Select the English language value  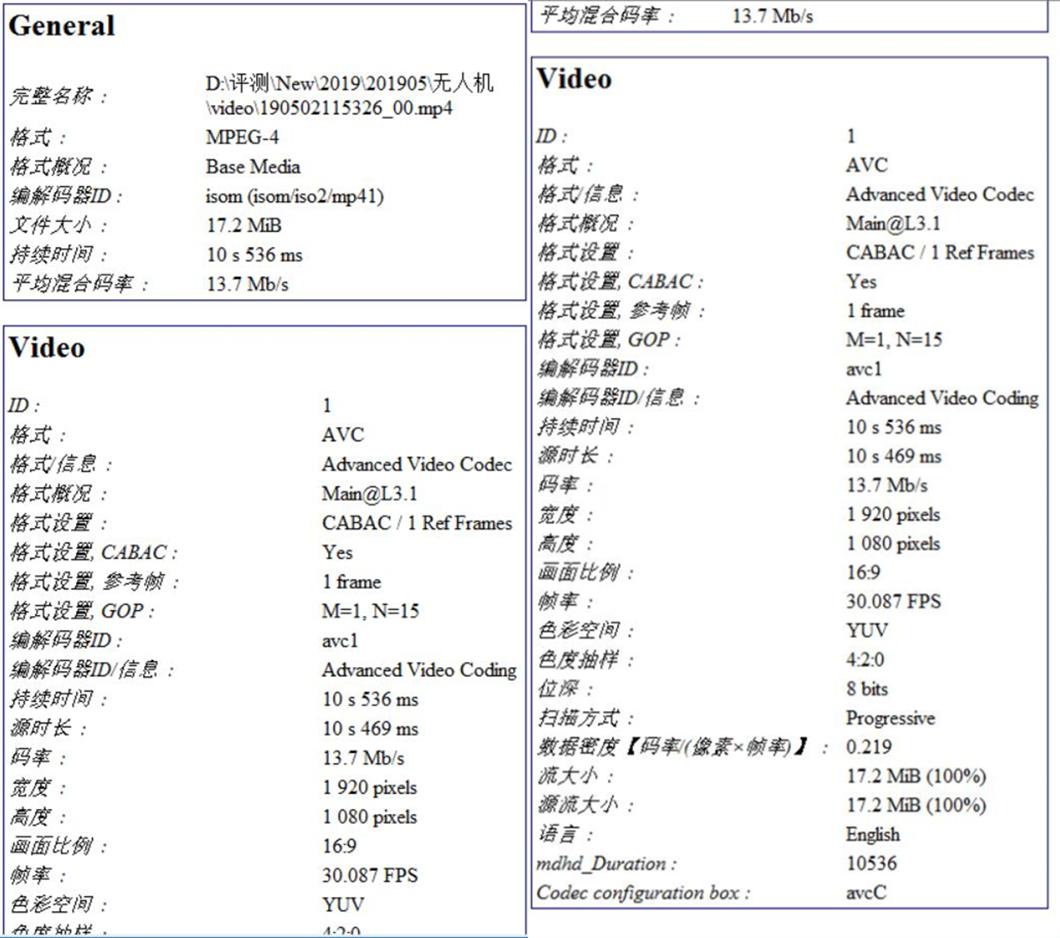[x=872, y=834]
